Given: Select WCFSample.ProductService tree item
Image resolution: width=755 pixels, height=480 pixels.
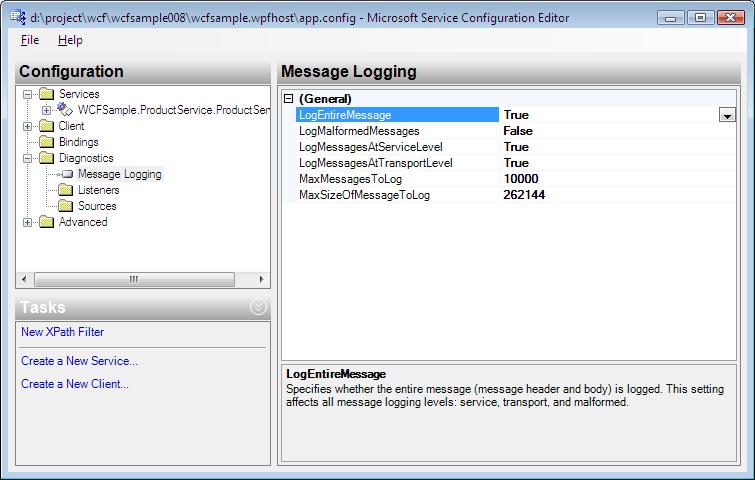Looking at the screenshot, I should pos(173,110).
